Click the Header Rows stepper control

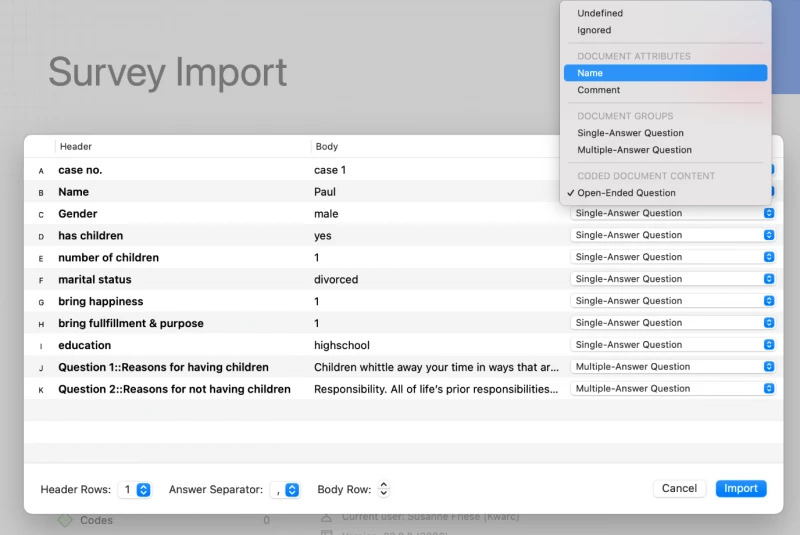point(143,490)
